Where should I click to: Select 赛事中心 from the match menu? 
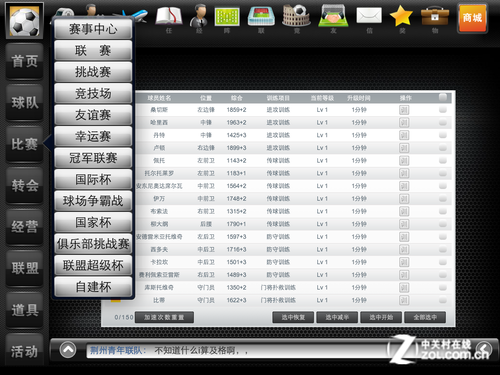click(x=93, y=29)
